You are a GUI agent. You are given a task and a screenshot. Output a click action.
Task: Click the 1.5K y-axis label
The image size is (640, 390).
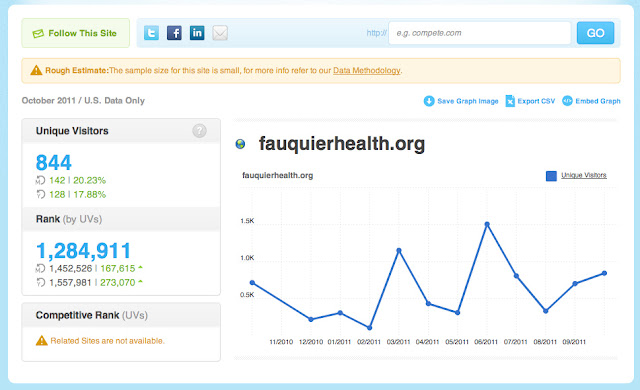pos(247,221)
